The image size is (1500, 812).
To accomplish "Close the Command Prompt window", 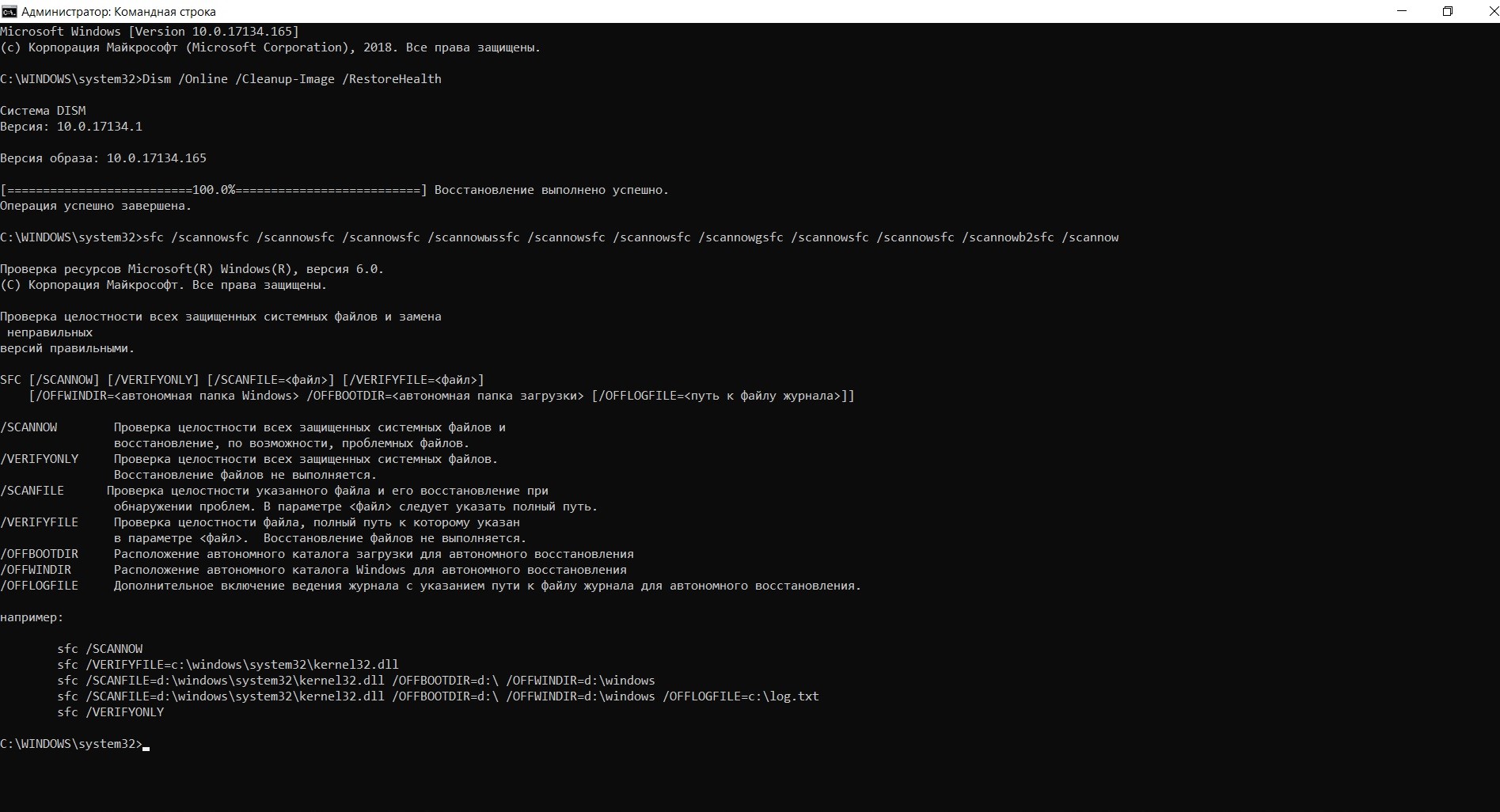I will [x=1486, y=11].
